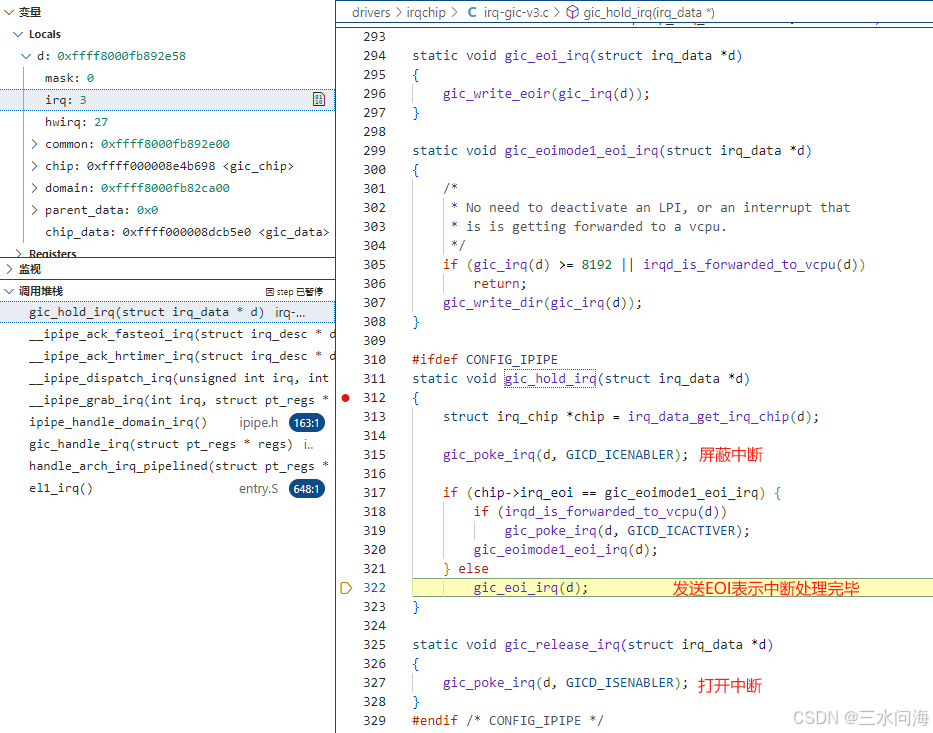
Task: Select gic_handle_irq stack frame
Action: coord(167,444)
